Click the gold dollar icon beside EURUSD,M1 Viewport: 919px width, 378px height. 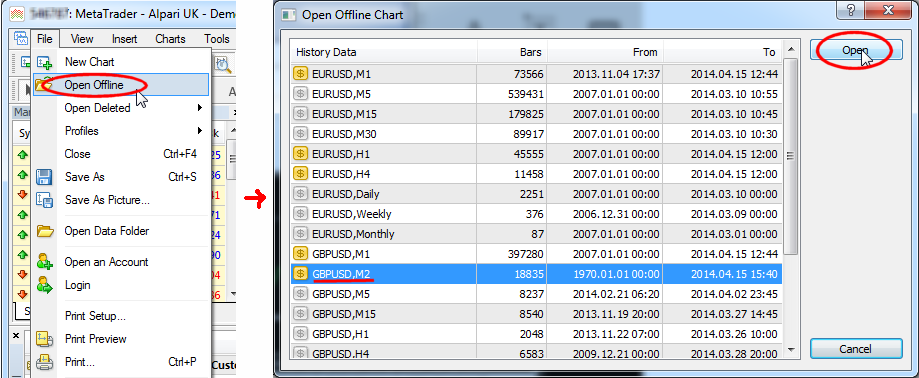coord(301,74)
